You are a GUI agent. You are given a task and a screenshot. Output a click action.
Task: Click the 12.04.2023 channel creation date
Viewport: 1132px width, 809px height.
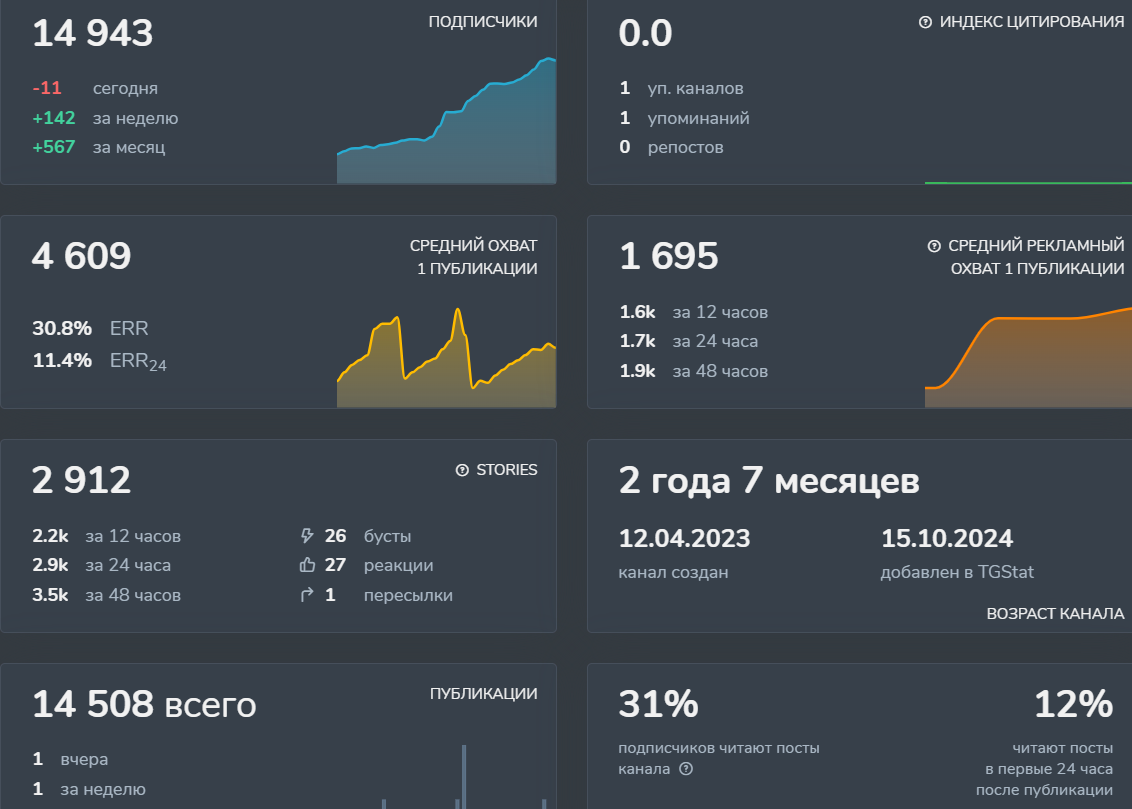coord(684,539)
